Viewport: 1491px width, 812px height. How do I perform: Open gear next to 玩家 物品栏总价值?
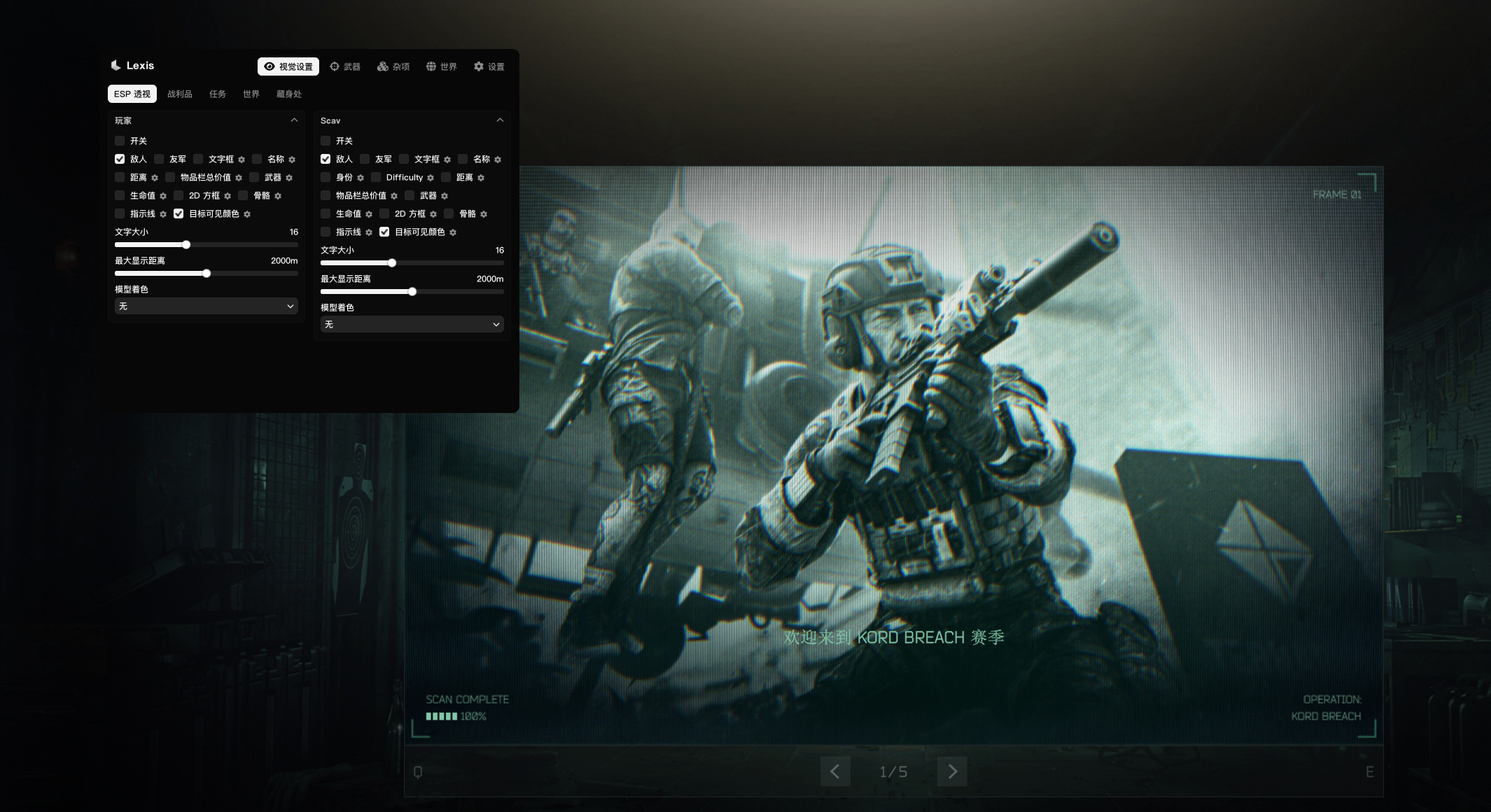(x=239, y=178)
